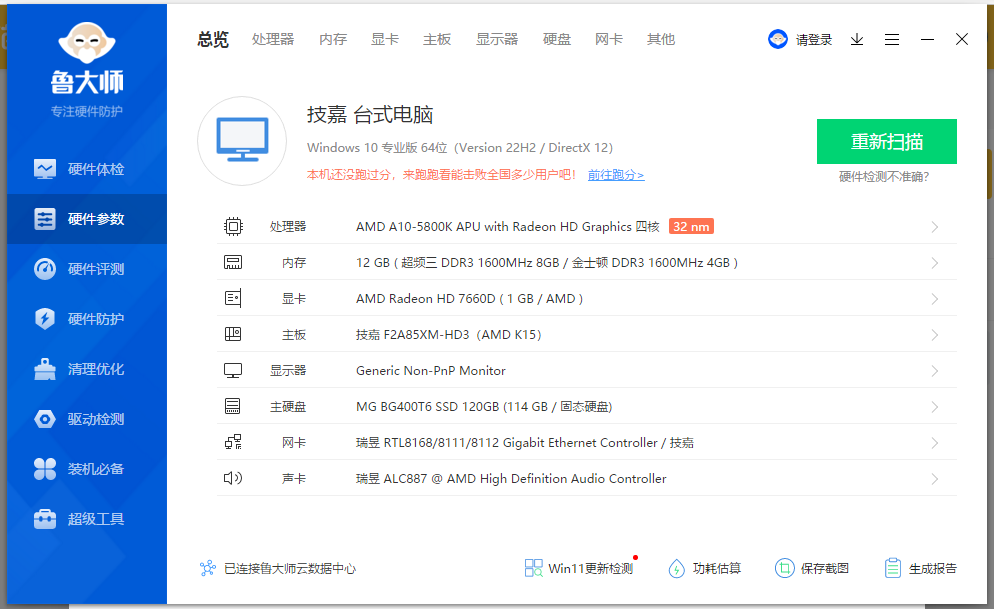Expand the 处理器 row chevron
The height and width of the screenshot is (609, 994).
tap(935, 227)
